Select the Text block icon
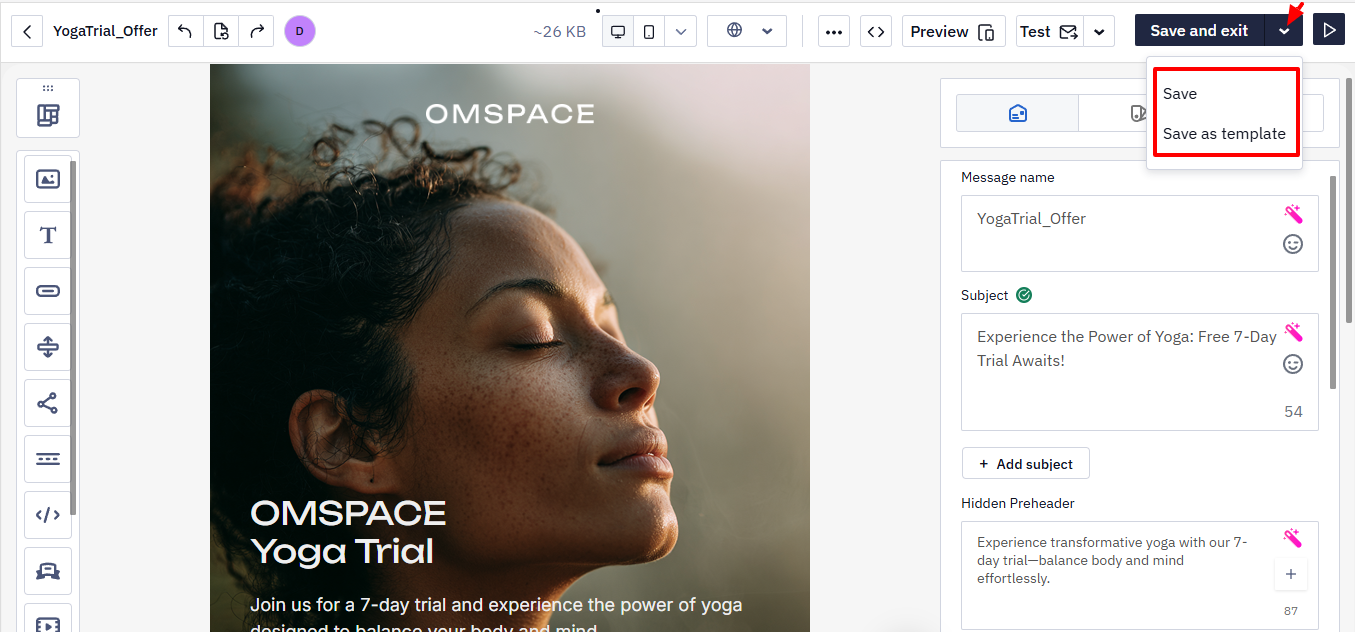Screen dimensions: 1355x632 48,236
